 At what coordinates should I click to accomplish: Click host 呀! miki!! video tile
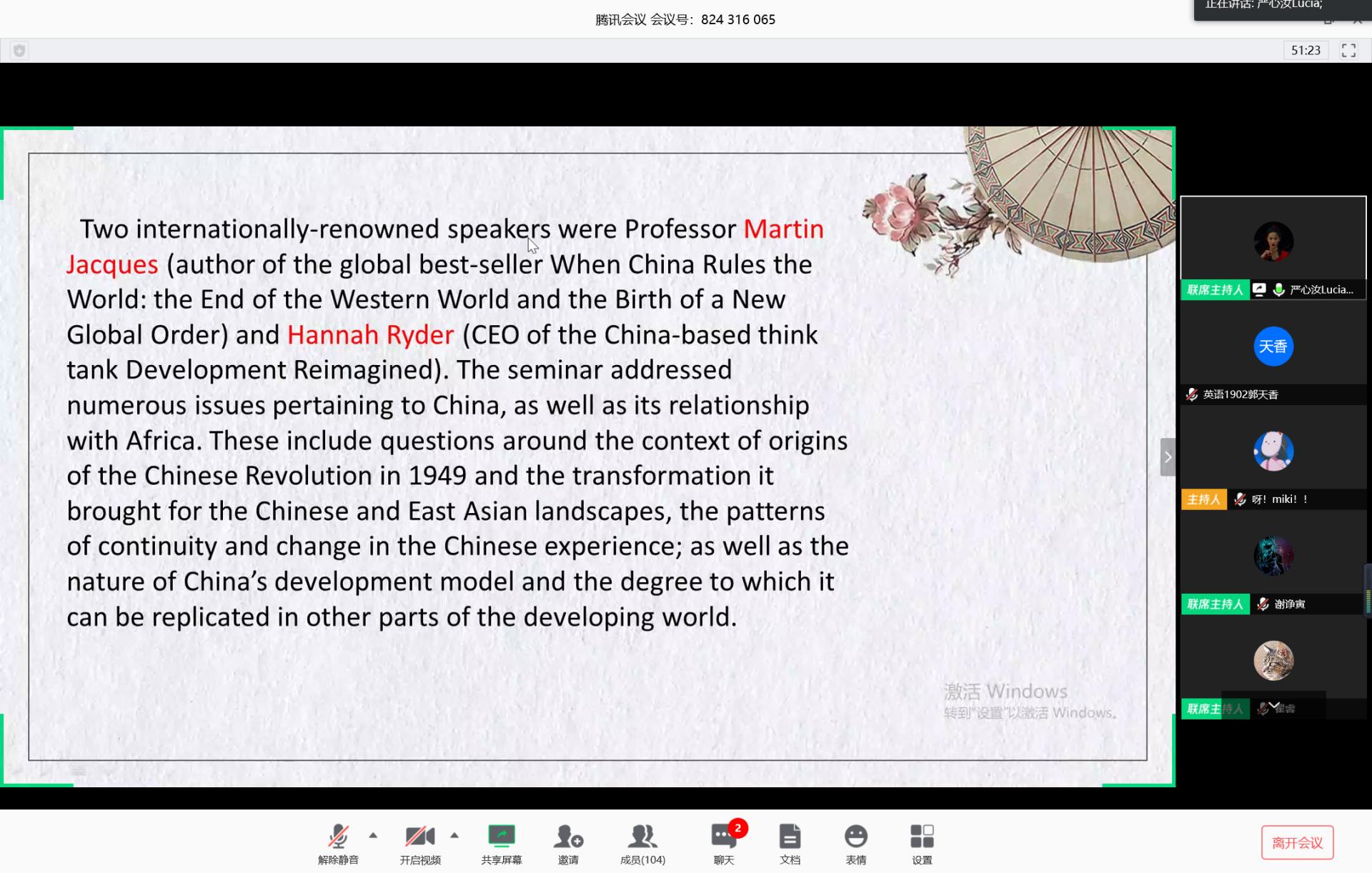1273,452
